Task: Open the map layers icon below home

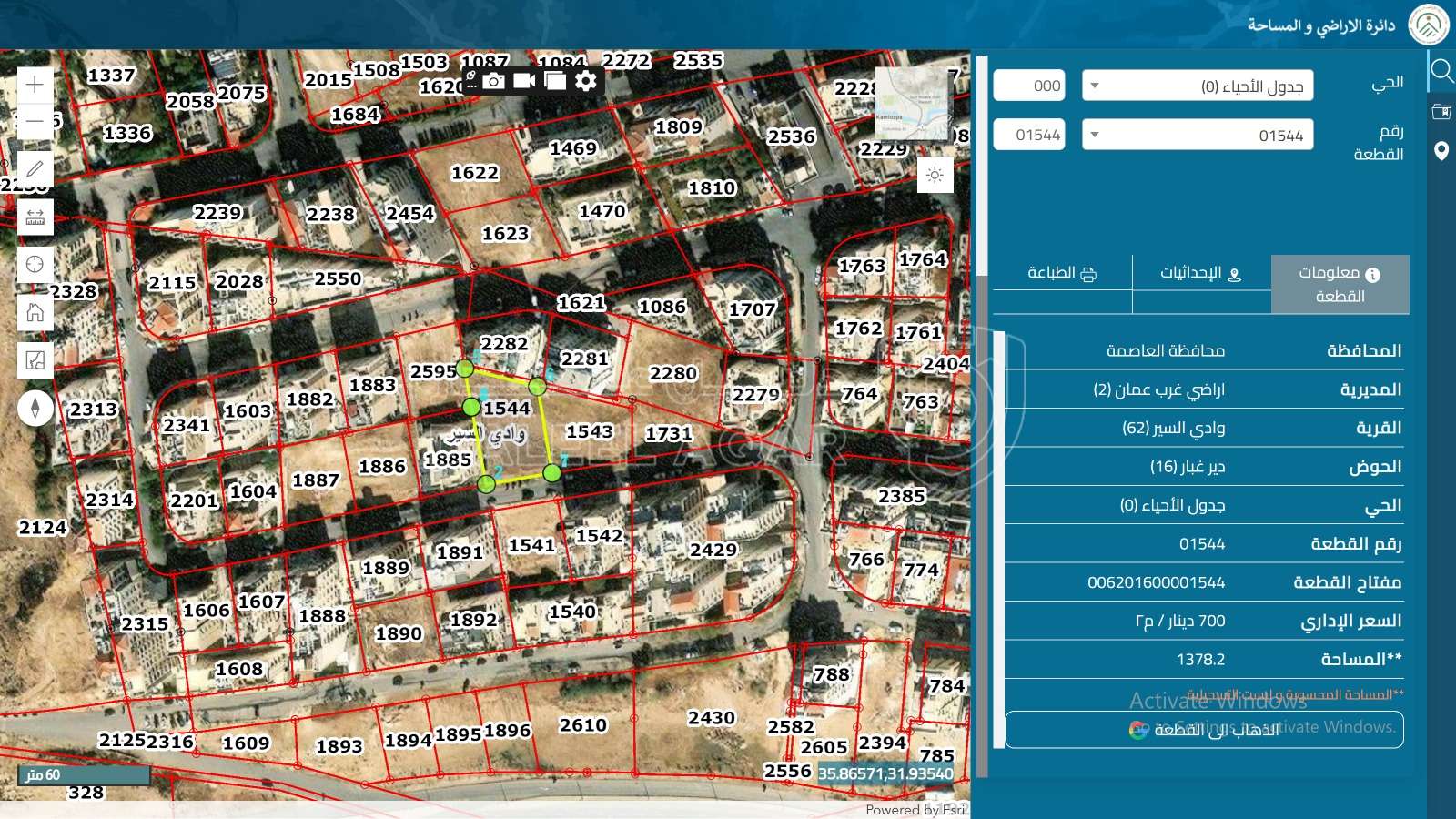Action: 35,360
